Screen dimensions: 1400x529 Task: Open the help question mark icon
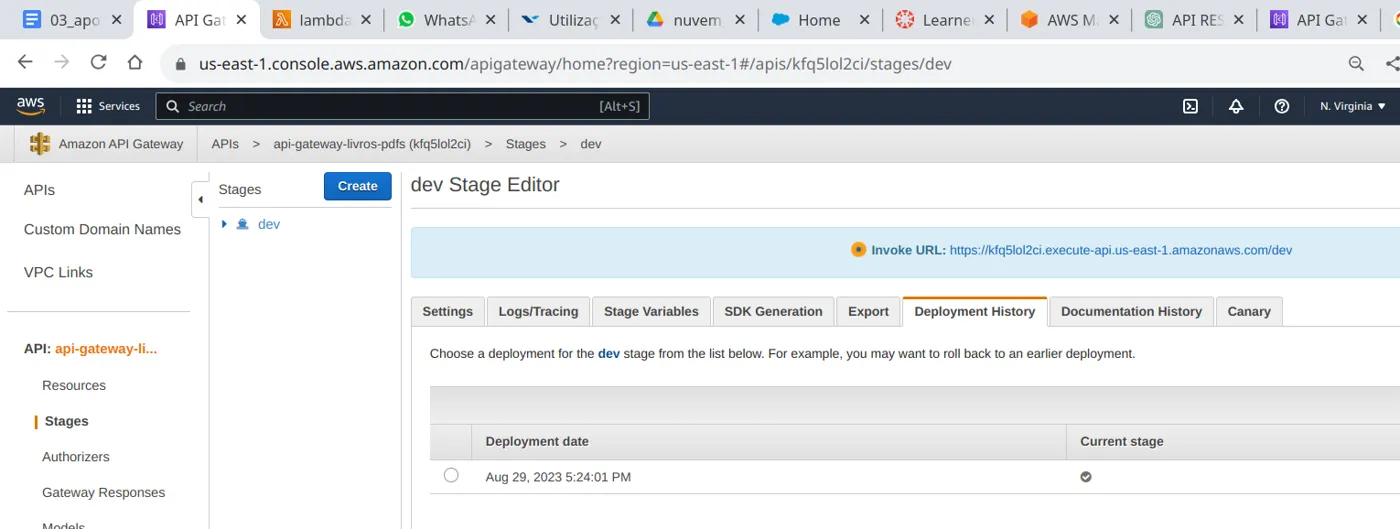(x=1282, y=106)
